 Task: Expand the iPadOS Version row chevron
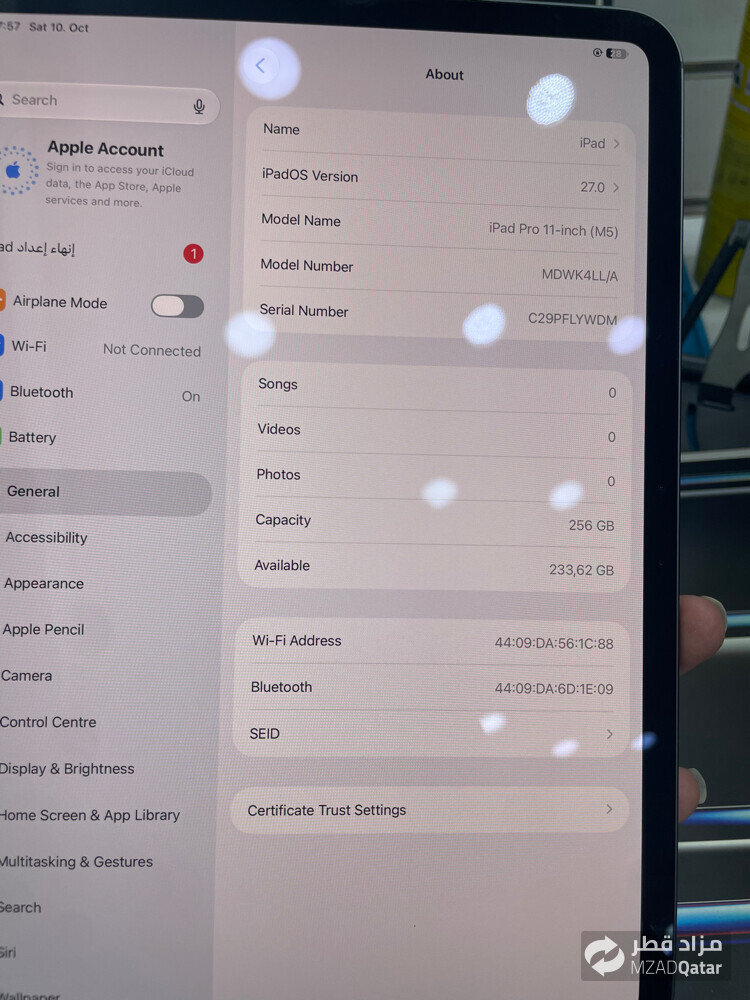(x=616, y=188)
